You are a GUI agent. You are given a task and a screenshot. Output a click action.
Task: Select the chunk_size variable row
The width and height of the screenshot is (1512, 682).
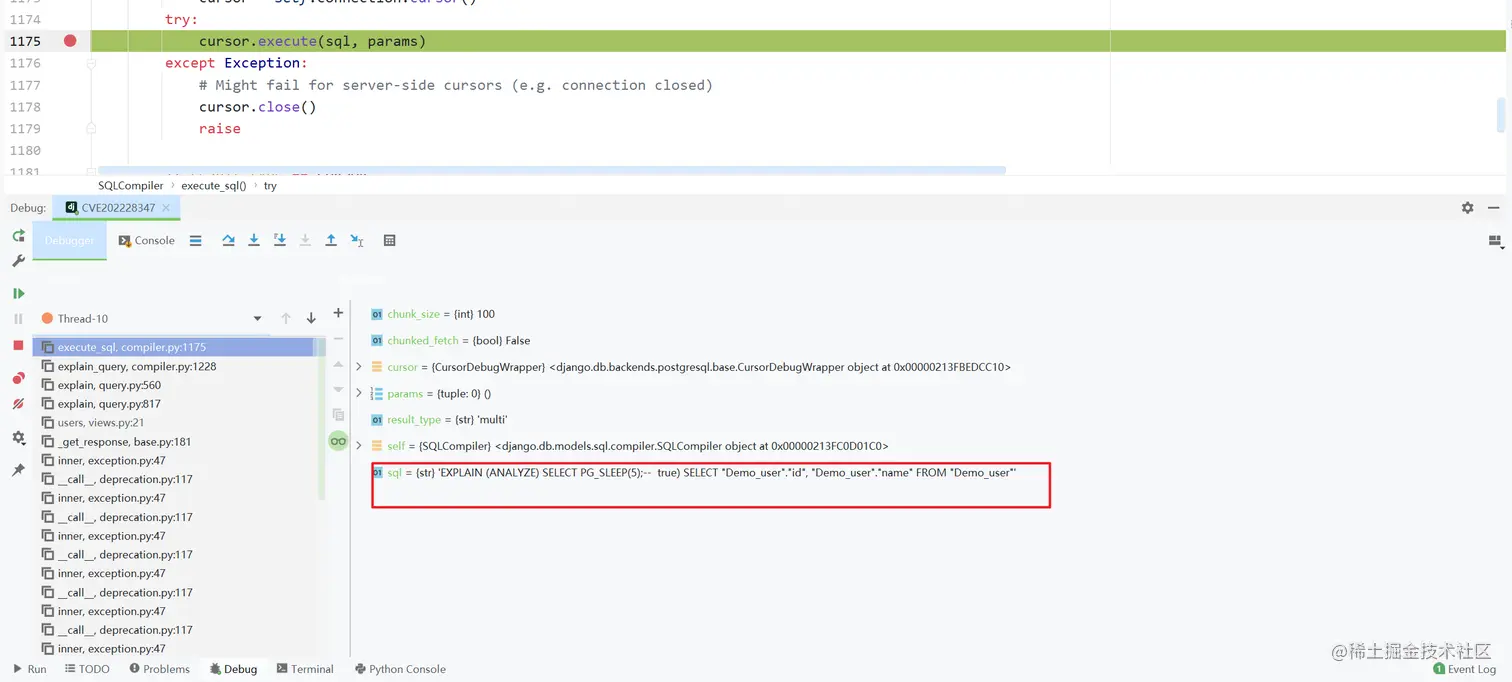tap(433, 314)
